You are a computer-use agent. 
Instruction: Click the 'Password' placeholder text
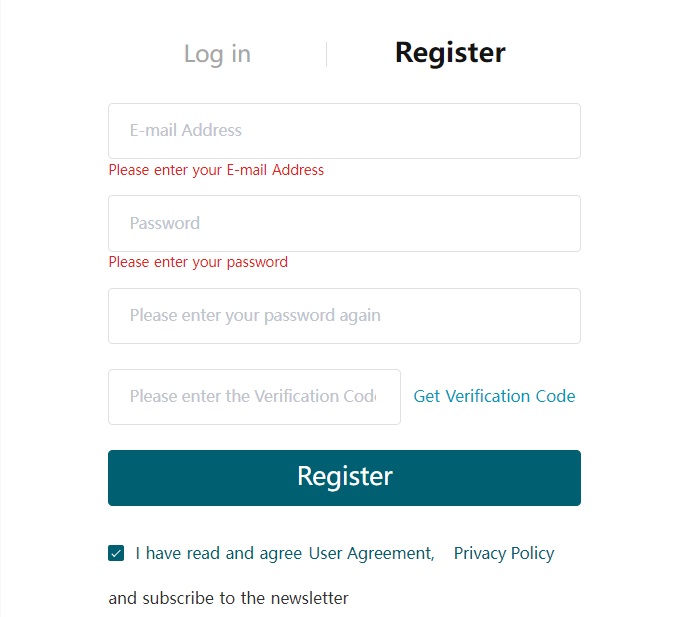click(x=165, y=223)
